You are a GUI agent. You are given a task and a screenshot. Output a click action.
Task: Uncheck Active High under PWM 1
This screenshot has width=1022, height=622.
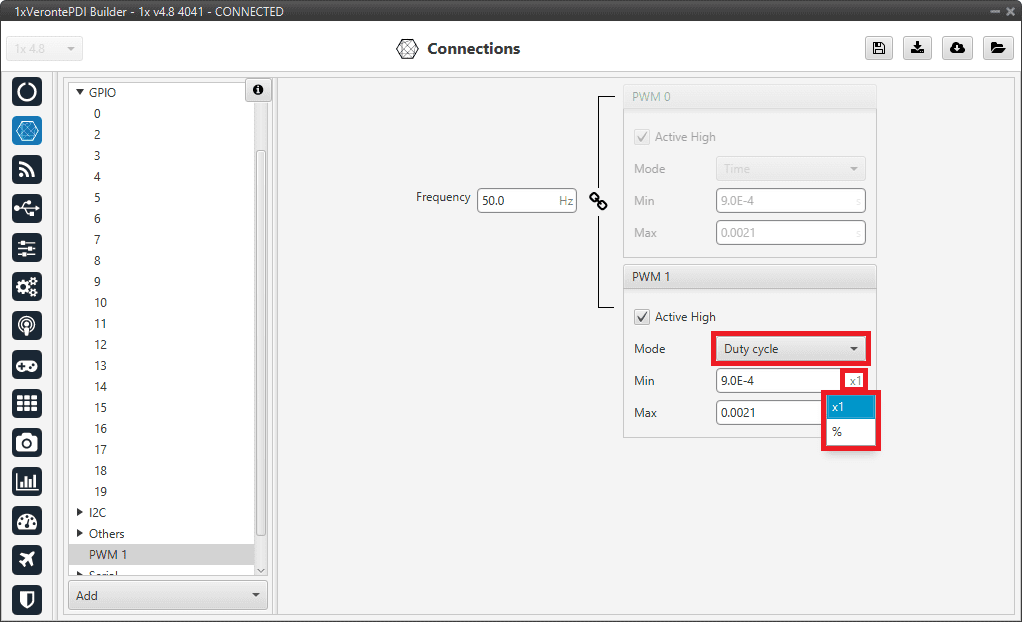[642, 317]
